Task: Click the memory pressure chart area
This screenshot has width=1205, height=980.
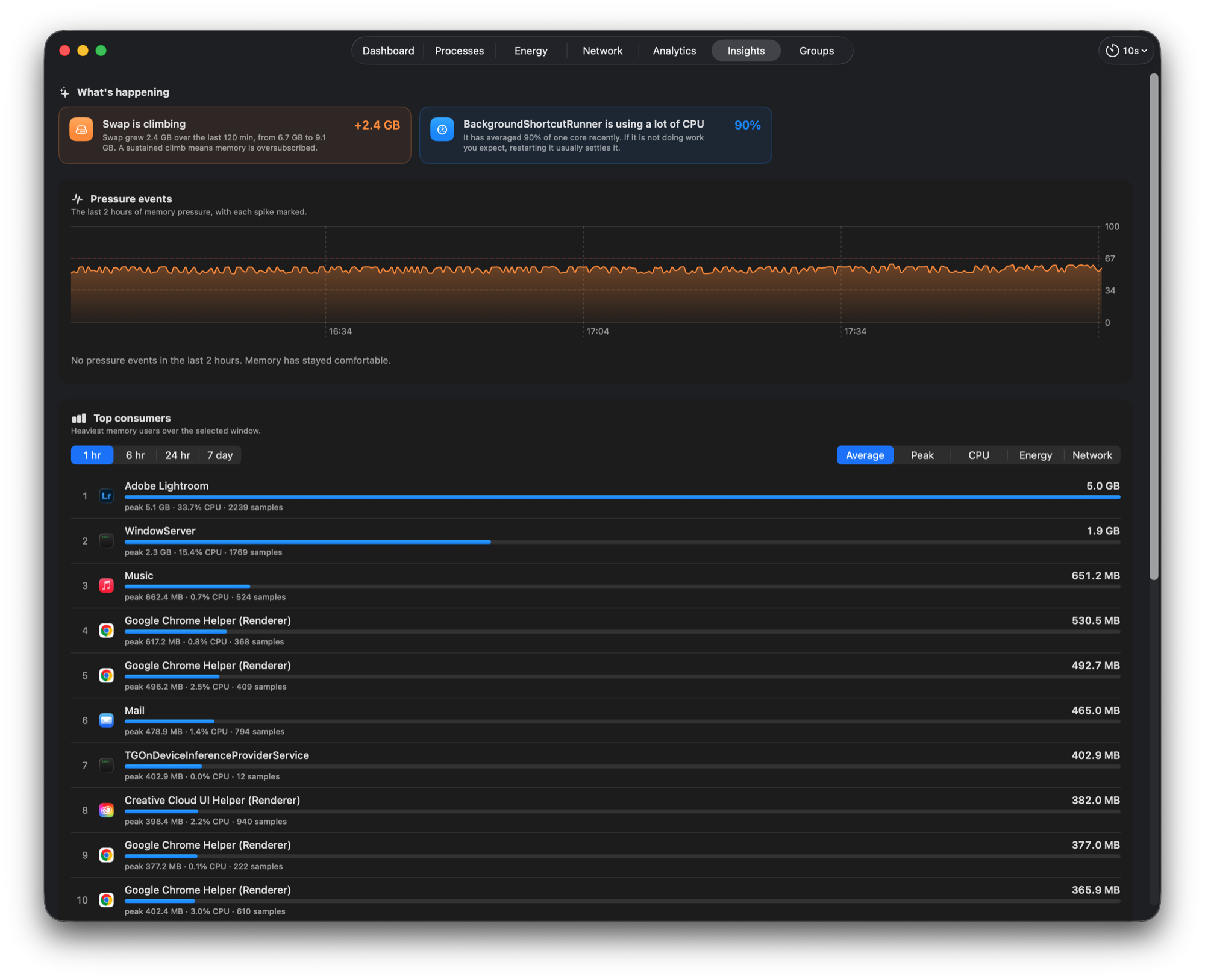Action: tap(586, 275)
